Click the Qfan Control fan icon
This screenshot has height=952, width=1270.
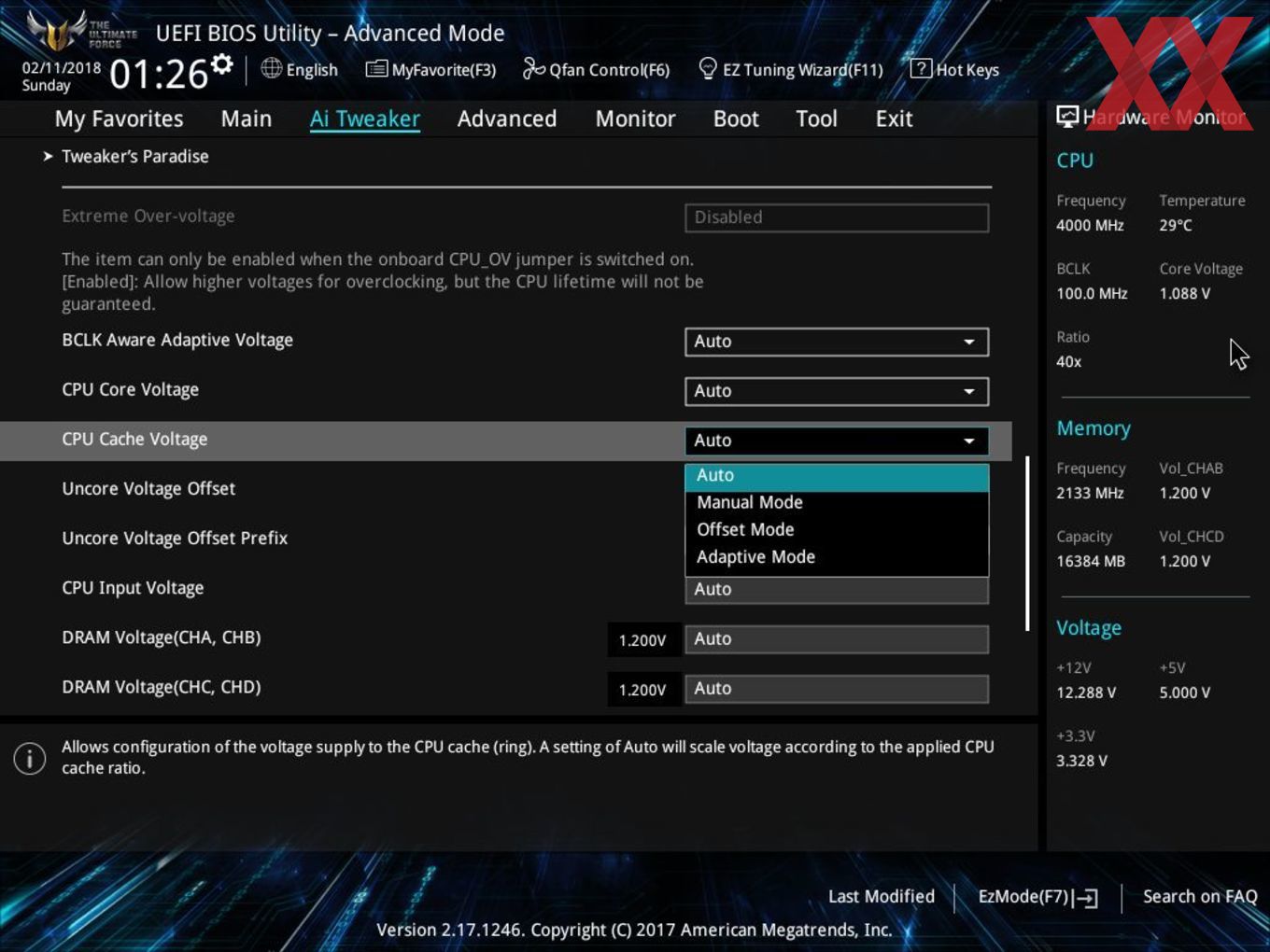point(533,68)
